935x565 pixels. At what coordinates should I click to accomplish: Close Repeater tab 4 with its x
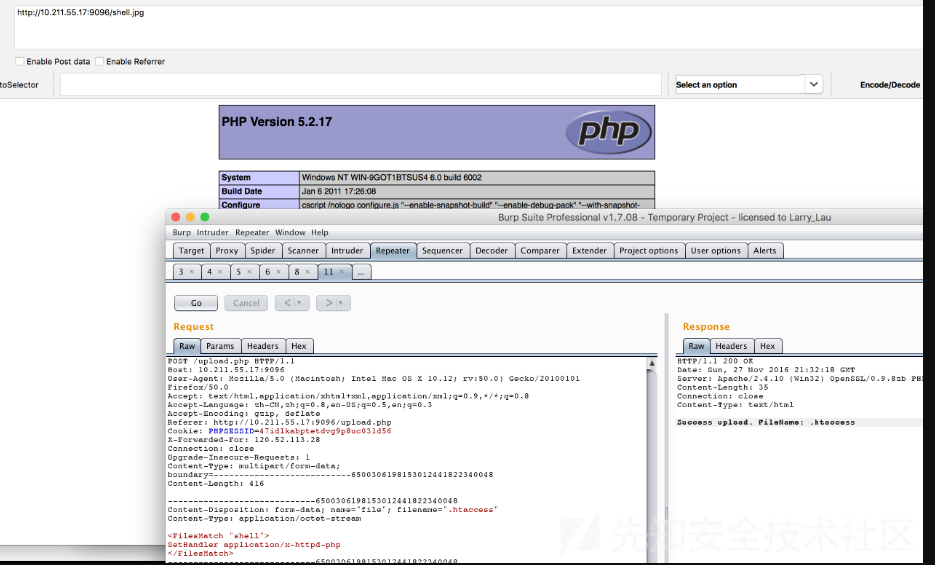coord(220,272)
